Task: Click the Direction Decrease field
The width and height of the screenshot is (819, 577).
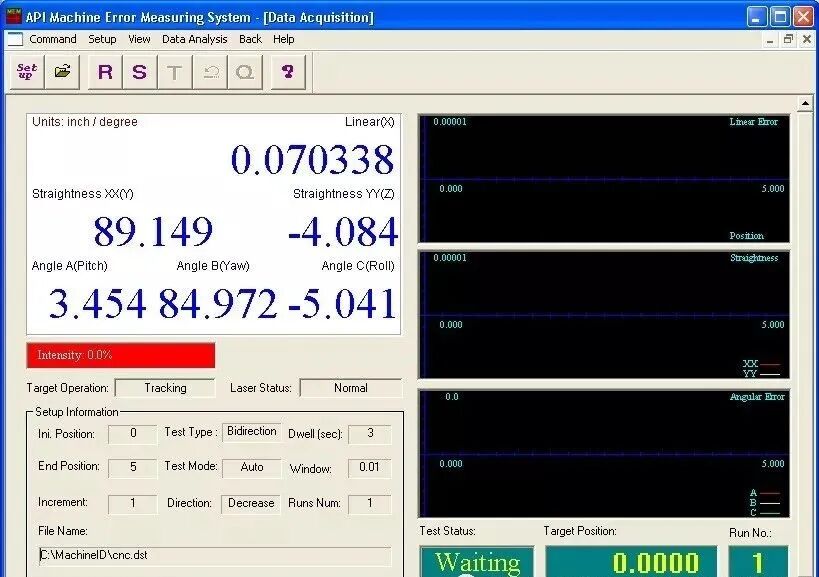Action: pyautogui.click(x=251, y=503)
